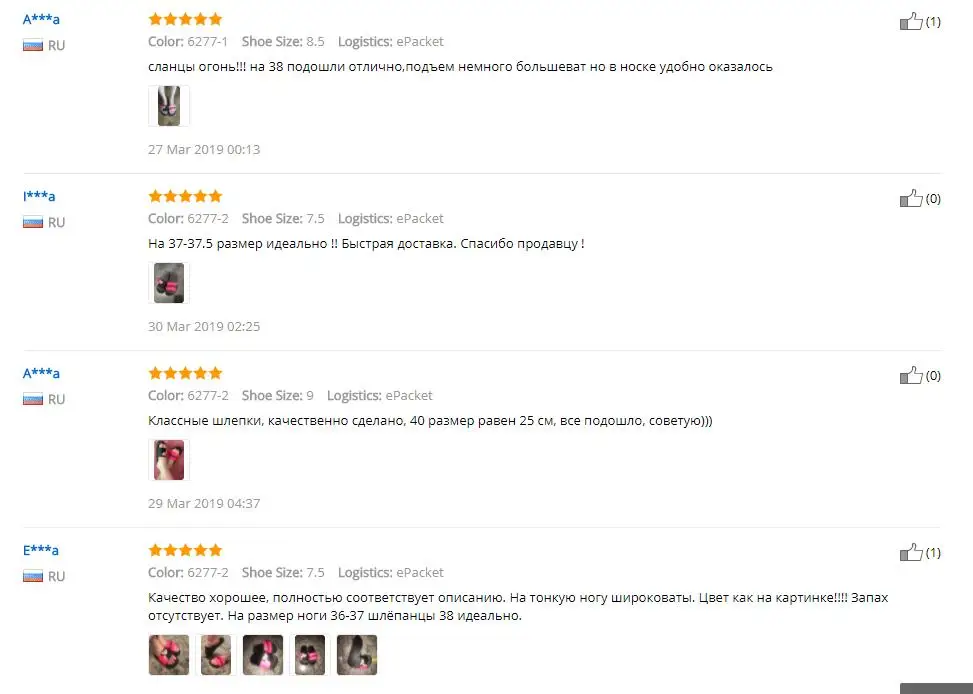Open profile of reviewer E***a
973x694 pixels.
(41, 550)
